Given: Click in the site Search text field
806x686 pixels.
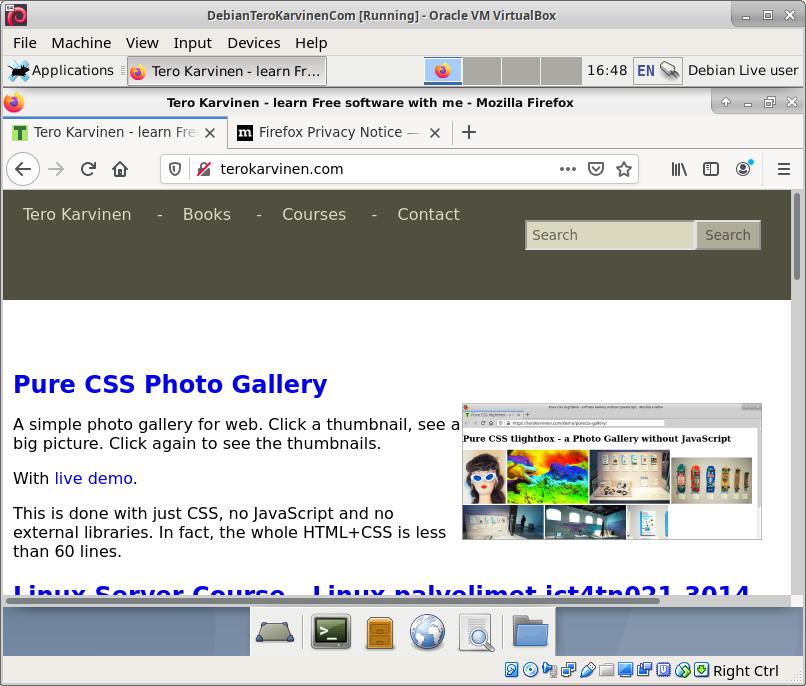Looking at the screenshot, I should [609, 235].
